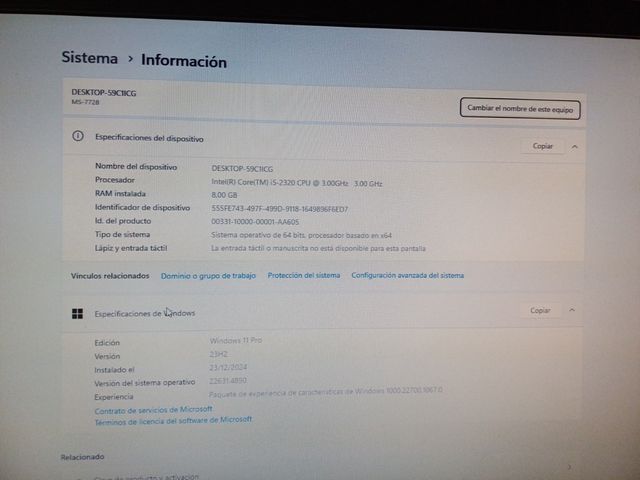
Task: Select the 'Versión del sistema operativo' label
Action: (145, 383)
